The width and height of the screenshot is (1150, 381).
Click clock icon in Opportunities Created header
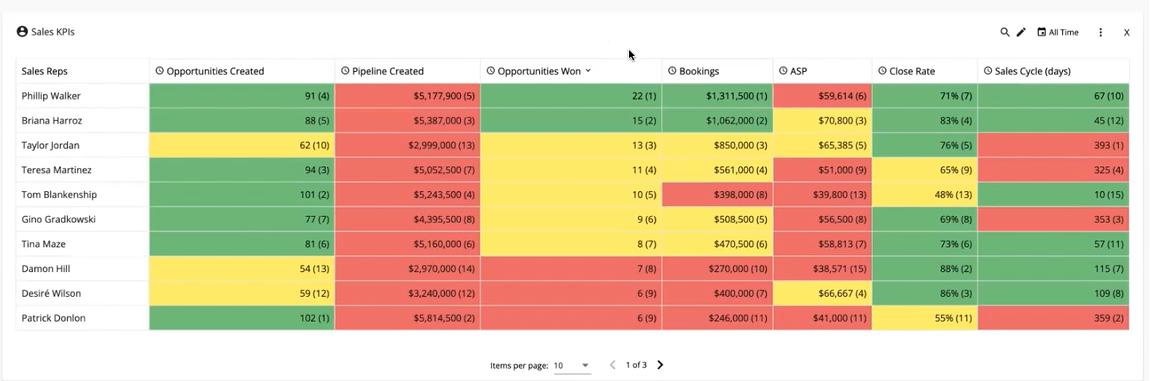click(x=159, y=71)
